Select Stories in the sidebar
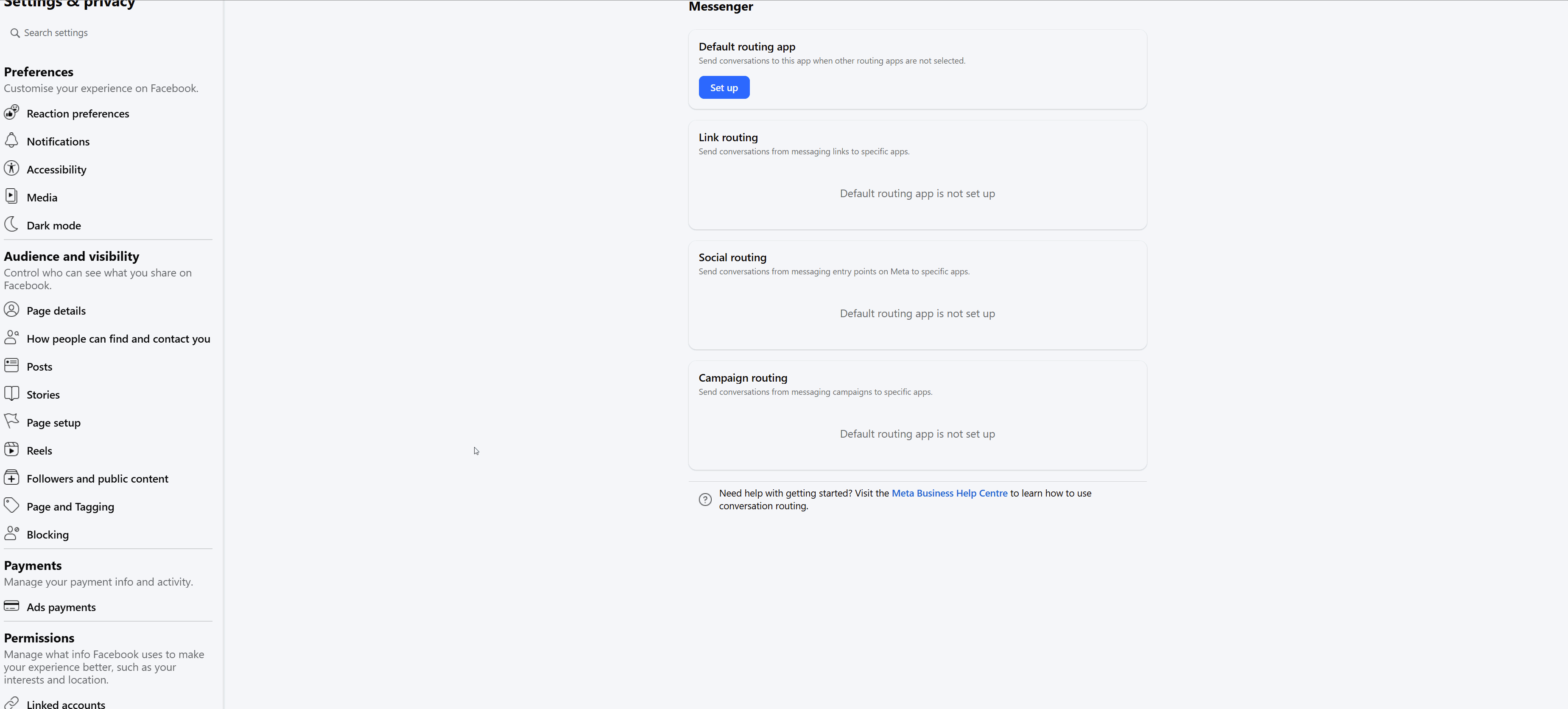 click(43, 395)
